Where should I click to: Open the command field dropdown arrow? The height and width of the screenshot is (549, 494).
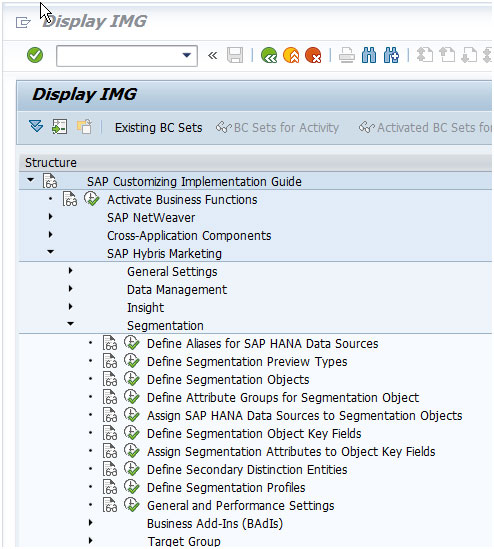[x=187, y=55]
